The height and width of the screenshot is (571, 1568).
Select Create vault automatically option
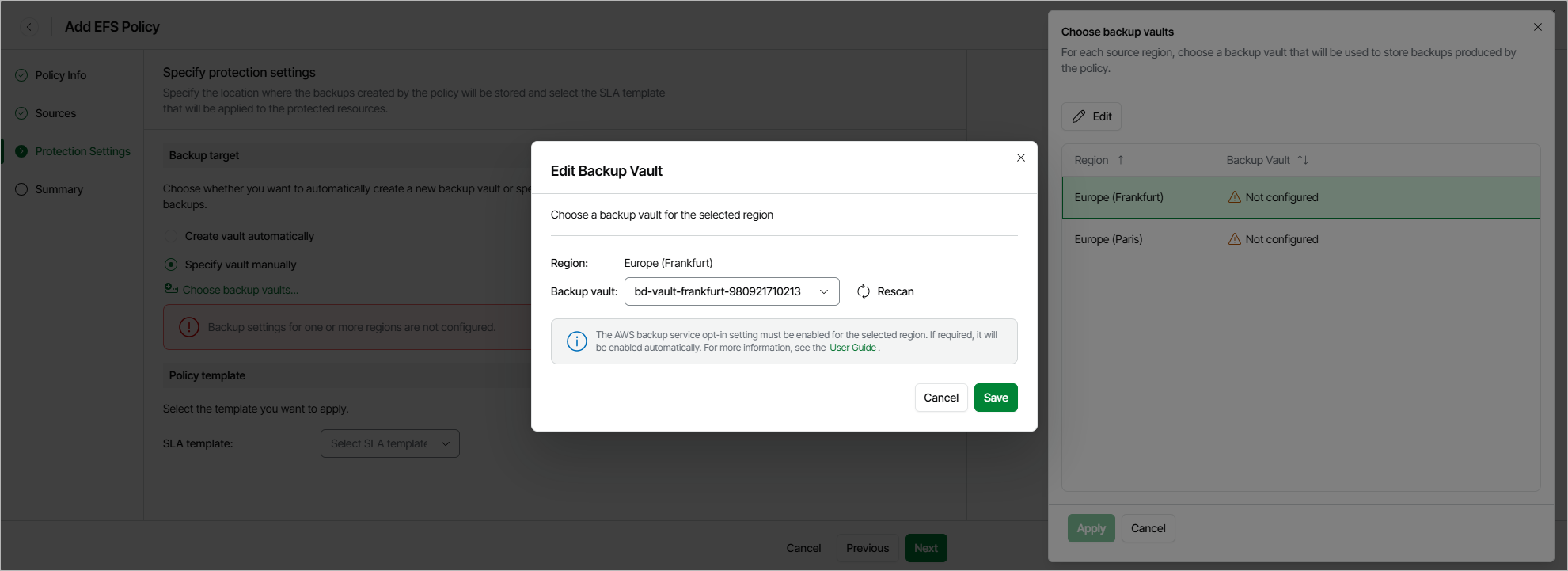point(171,236)
